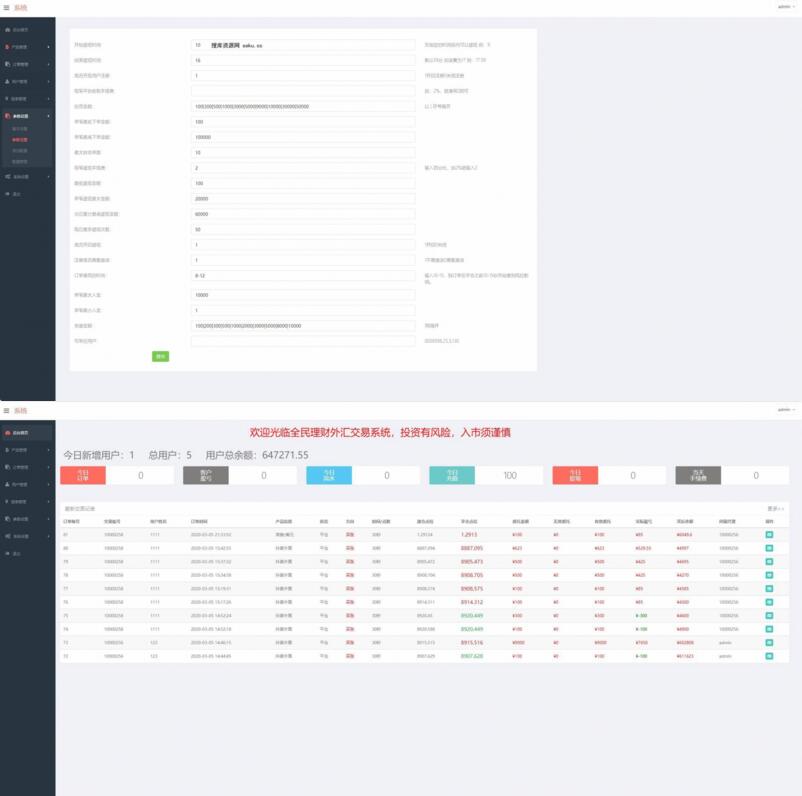The width and height of the screenshot is (802, 796).
Task: Click the 更多 link above the orders table
Action: 775,508
